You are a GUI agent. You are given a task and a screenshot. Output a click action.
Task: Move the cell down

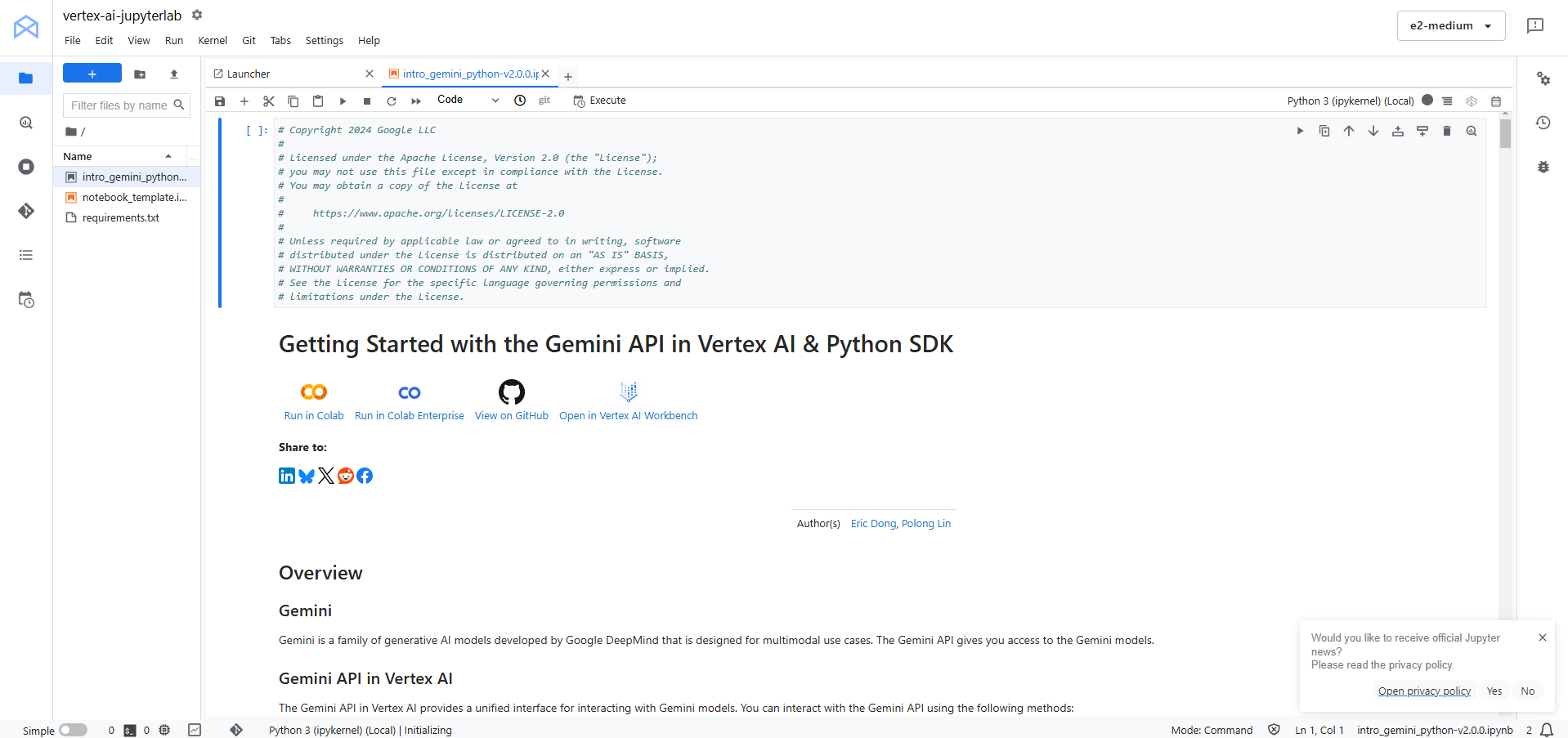pos(1373,131)
